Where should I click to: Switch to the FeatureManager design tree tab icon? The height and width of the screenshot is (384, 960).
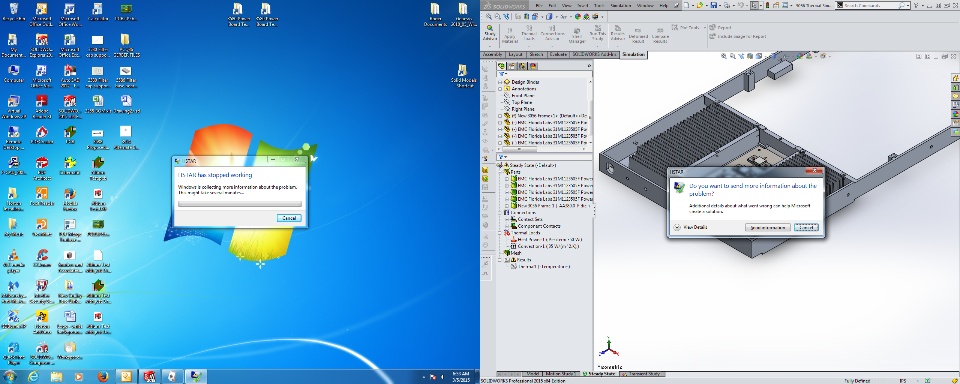tap(501, 66)
